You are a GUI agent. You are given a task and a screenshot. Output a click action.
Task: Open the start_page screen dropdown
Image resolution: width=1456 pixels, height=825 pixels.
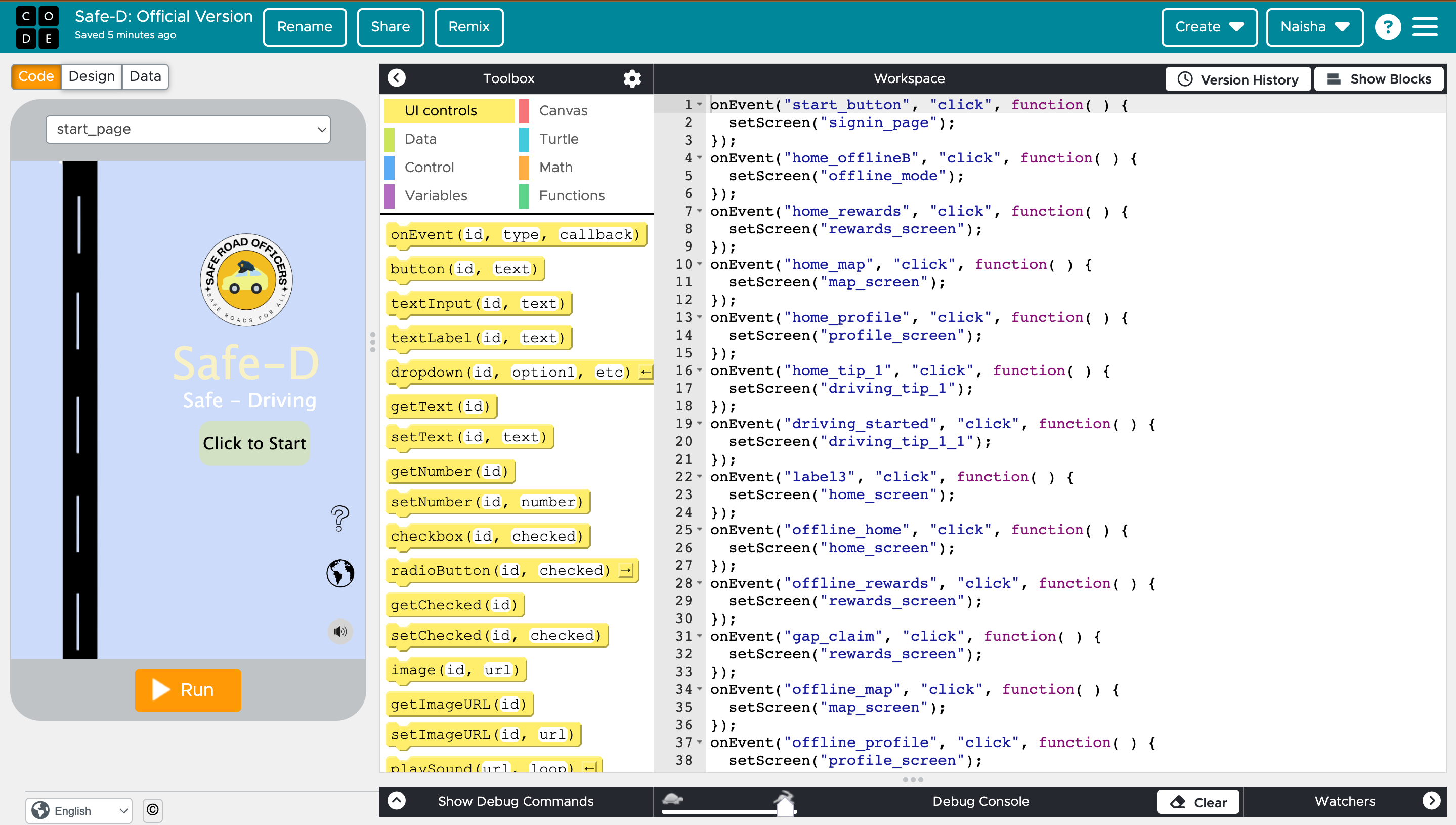click(x=188, y=129)
